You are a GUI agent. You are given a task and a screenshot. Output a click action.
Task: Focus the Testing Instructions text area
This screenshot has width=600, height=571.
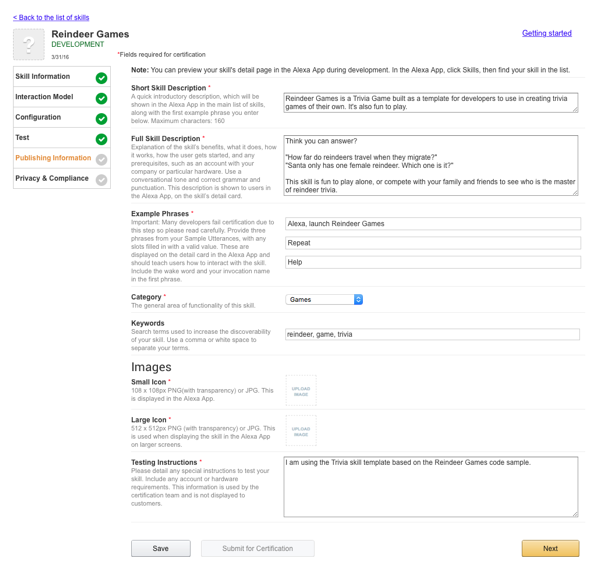point(430,487)
